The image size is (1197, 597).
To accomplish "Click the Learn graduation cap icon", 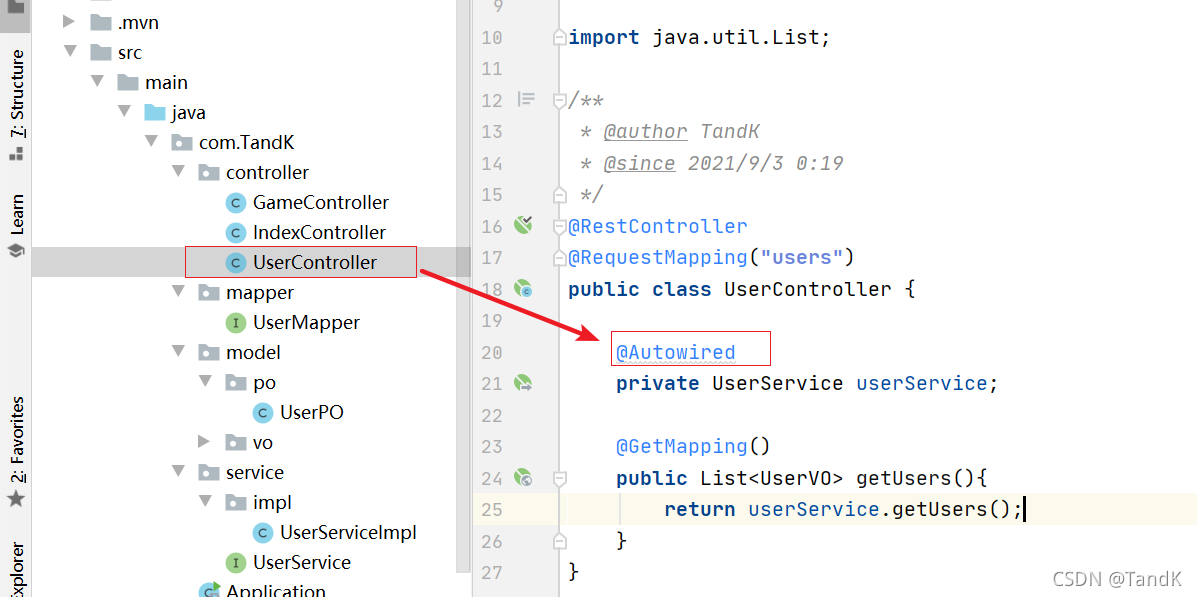I will (x=16, y=250).
